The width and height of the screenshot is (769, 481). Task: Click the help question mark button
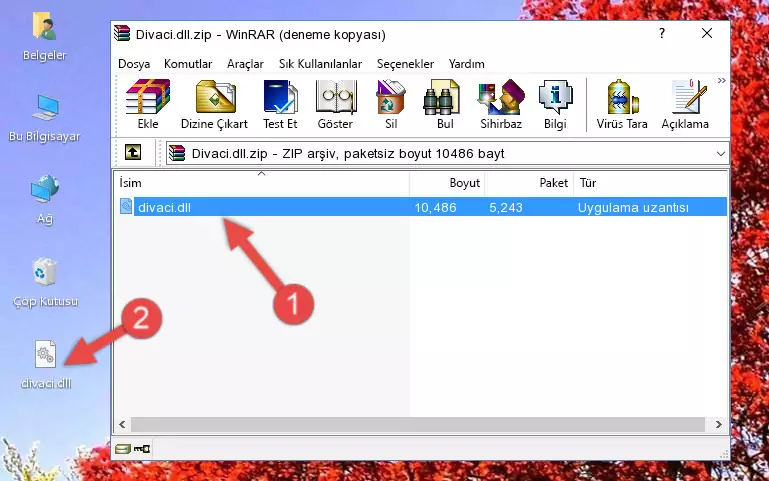point(662,33)
